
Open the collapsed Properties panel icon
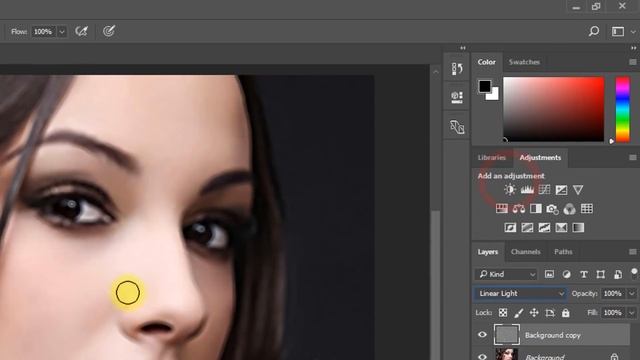(x=457, y=97)
